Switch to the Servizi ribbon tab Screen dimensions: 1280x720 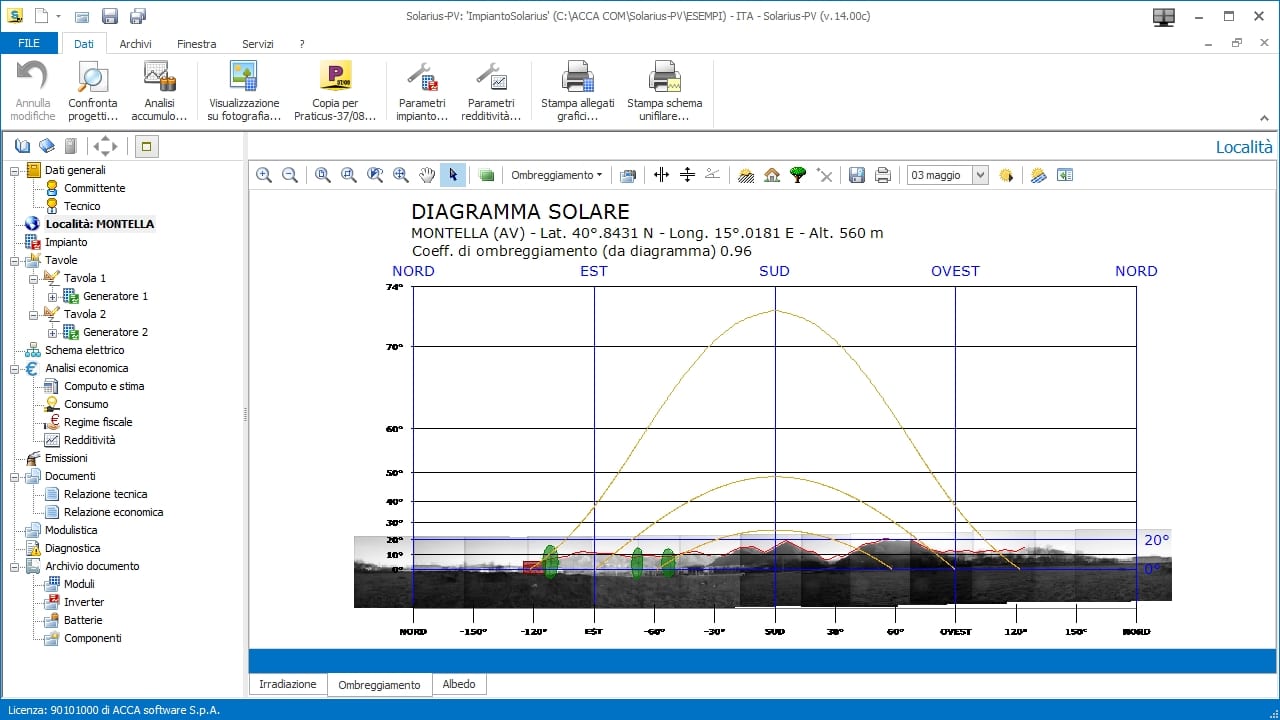[x=258, y=44]
